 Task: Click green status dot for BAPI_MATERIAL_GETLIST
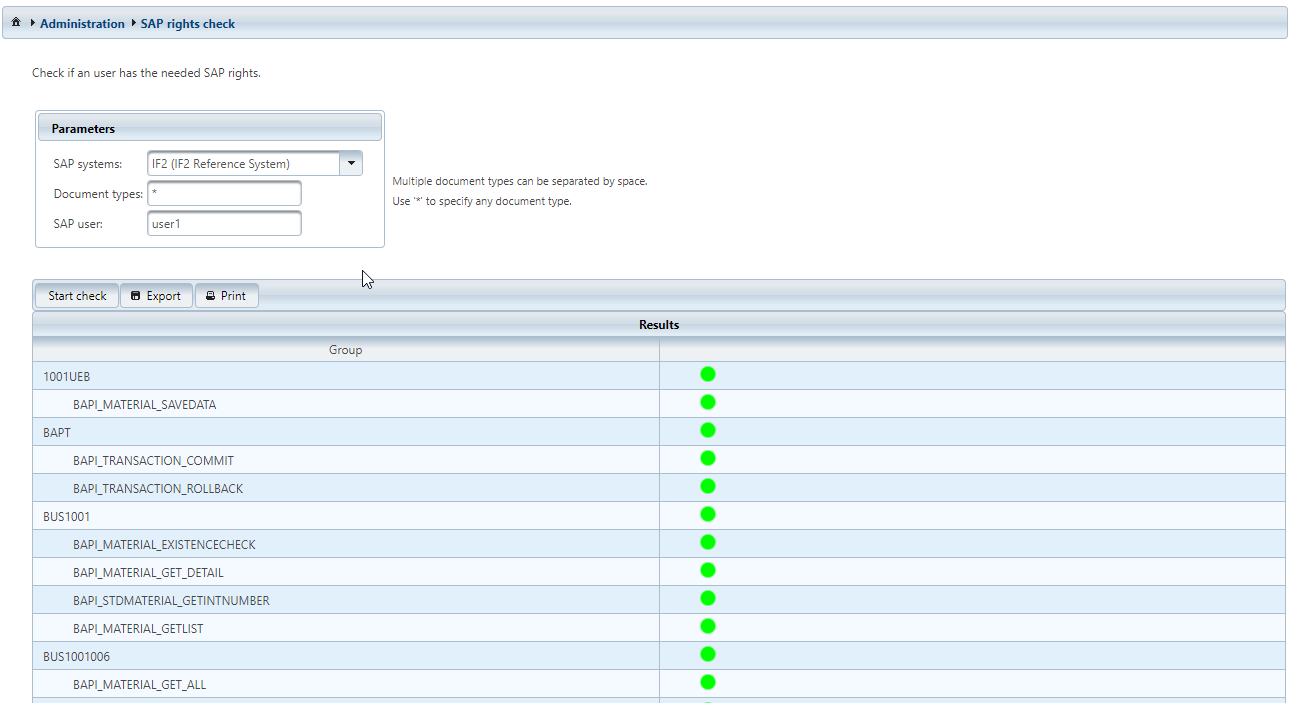pos(708,627)
